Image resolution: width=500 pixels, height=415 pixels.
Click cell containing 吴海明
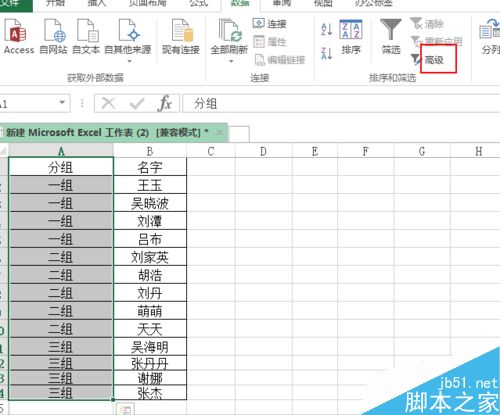(x=150, y=347)
